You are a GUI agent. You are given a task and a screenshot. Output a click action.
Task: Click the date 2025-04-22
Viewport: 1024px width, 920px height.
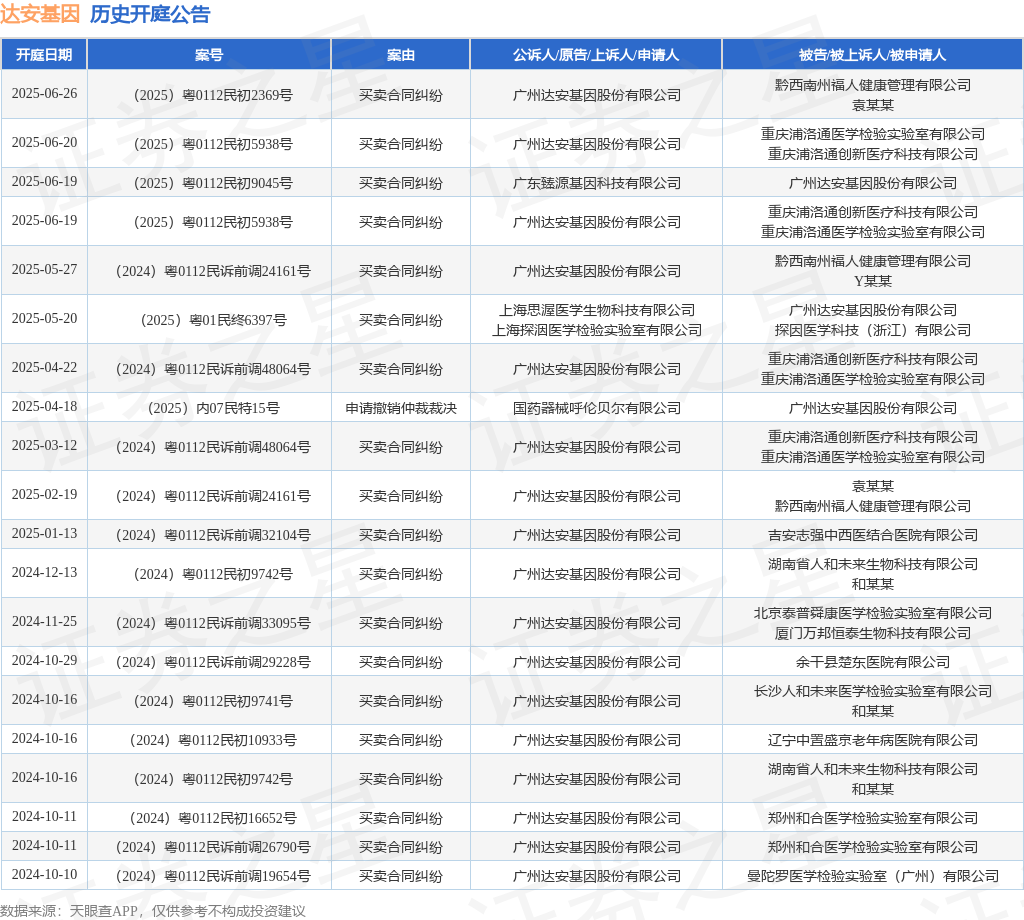point(44,368)
